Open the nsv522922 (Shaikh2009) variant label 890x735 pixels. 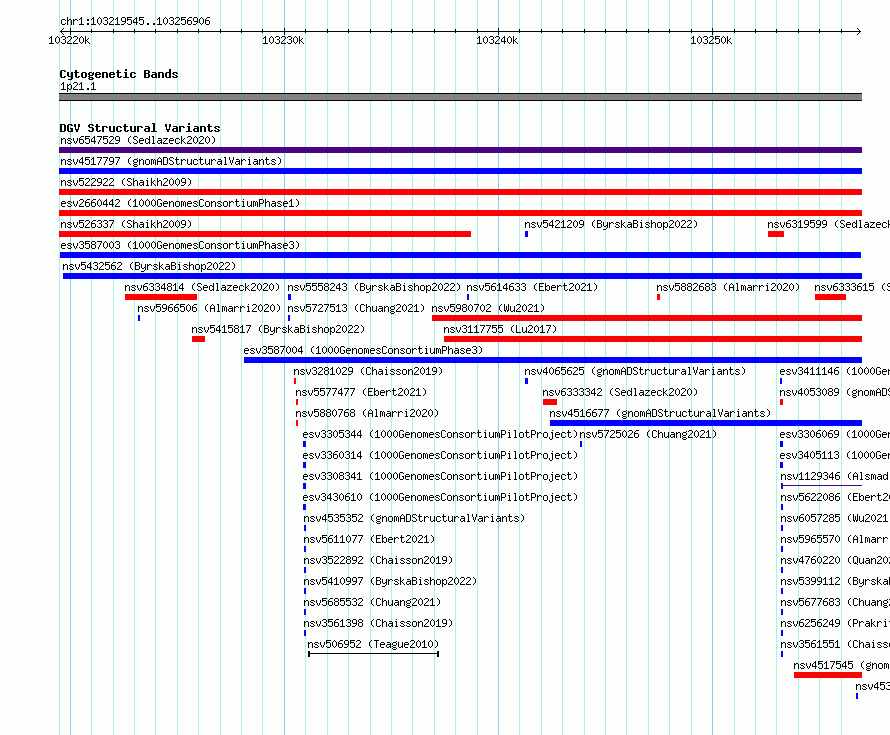click(x=126, y=182)
